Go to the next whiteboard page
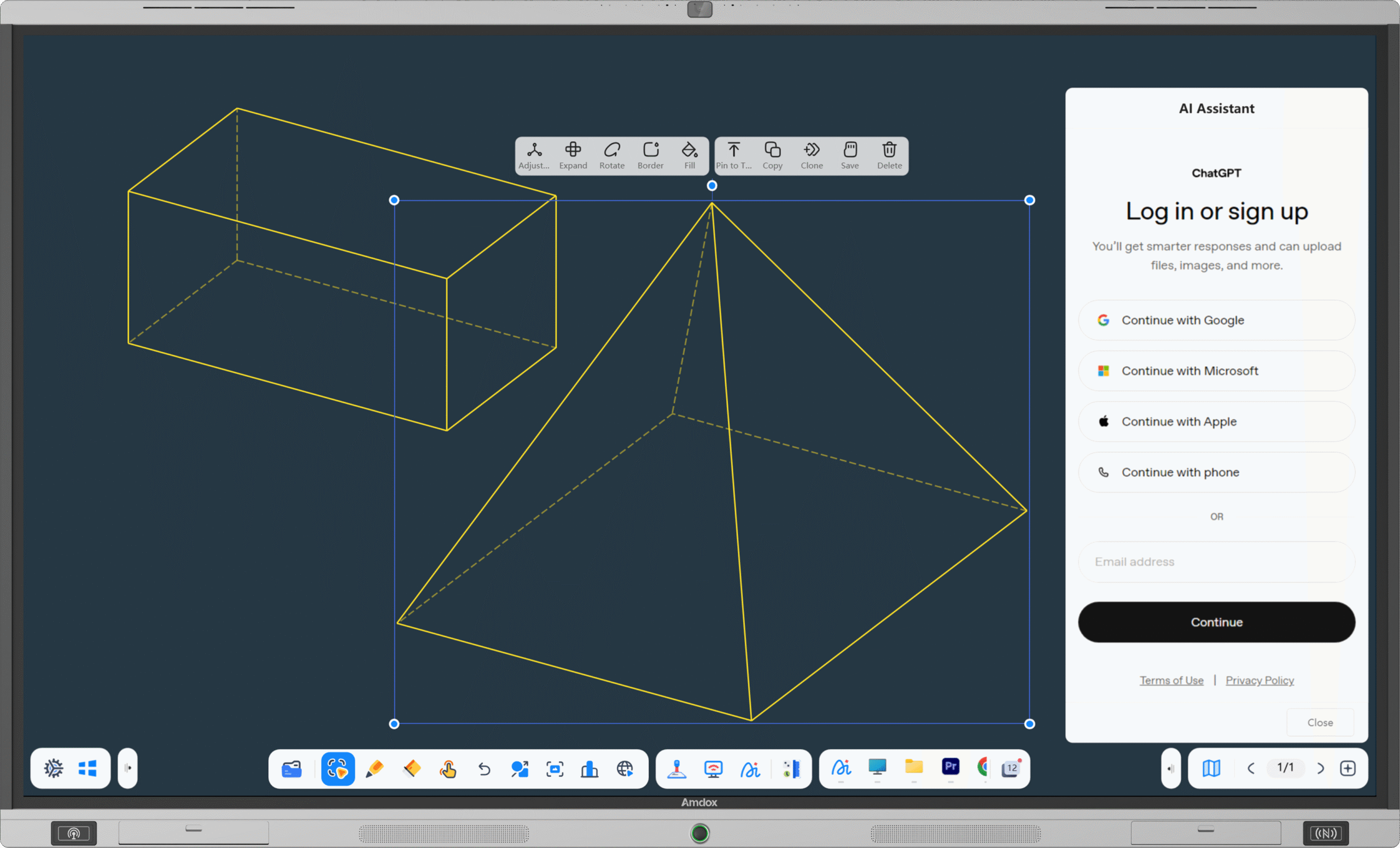Viewport: 1400px width, 848px height. tap(1321, 769)
